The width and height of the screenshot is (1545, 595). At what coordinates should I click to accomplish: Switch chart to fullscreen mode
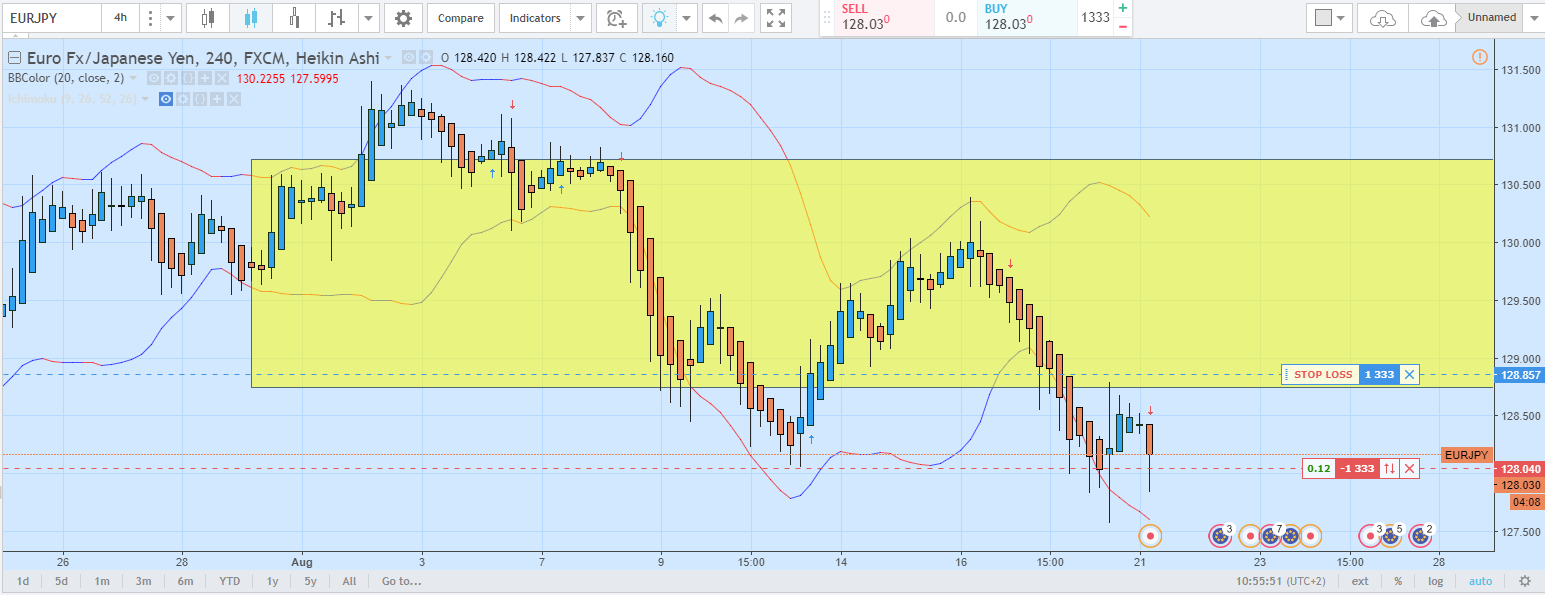pyautogui.click(x=775, y=18)
